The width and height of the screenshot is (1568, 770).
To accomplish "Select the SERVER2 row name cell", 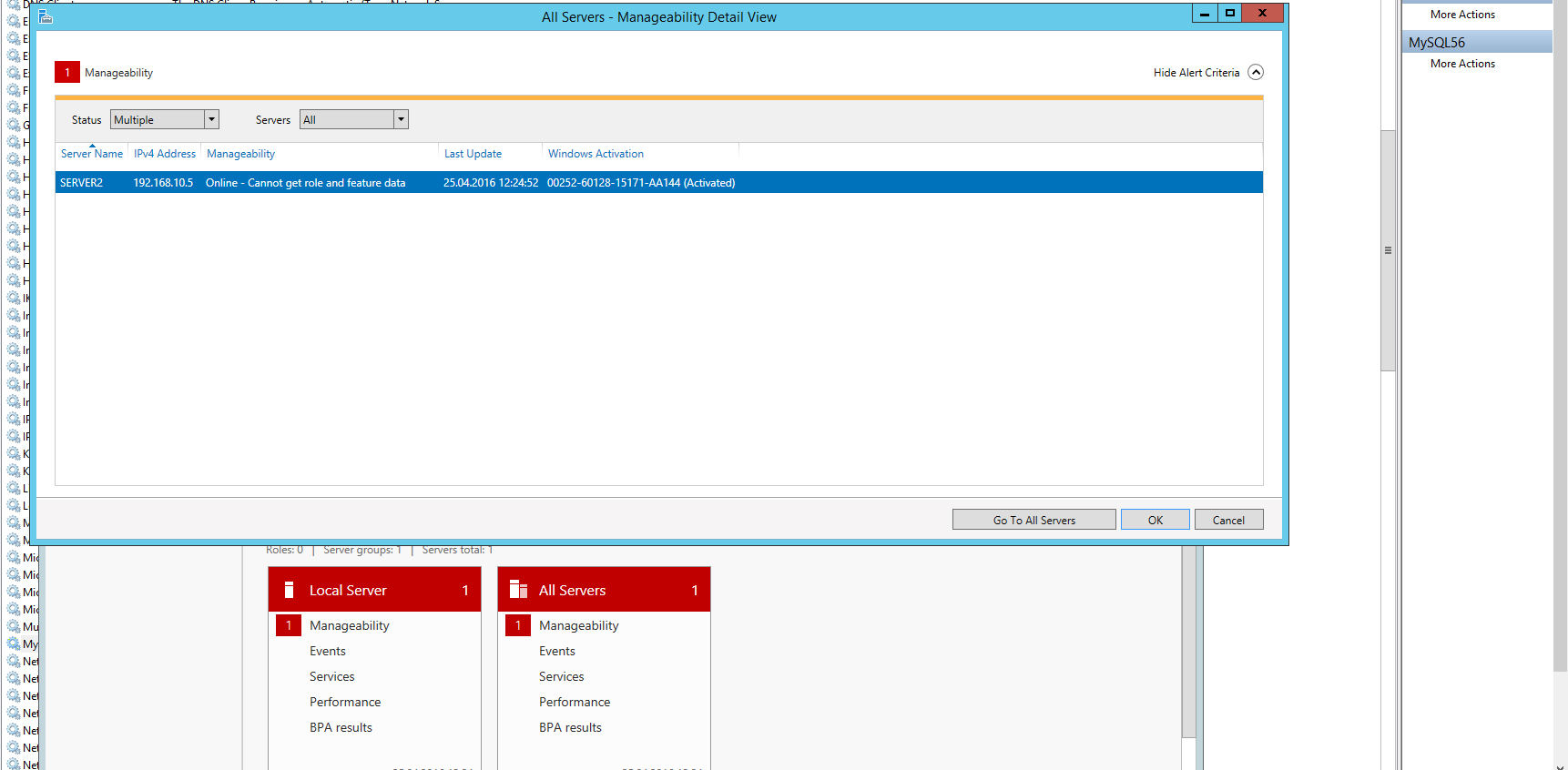I will (x=82, y=183).
